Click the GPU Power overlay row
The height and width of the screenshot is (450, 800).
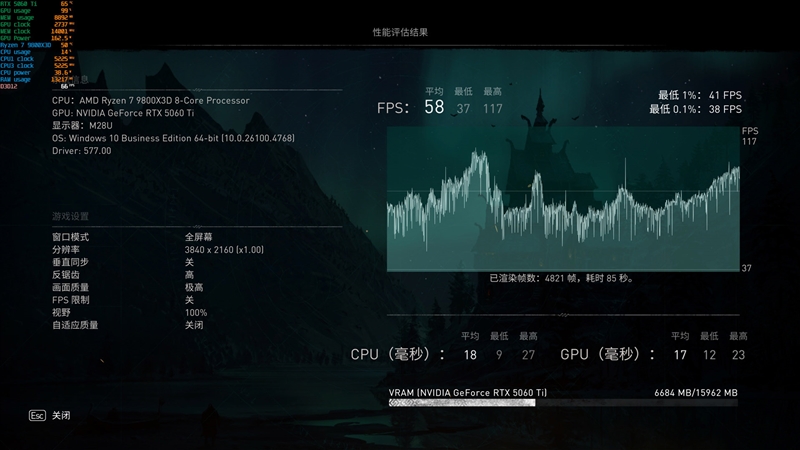click(x=36, y=38)
